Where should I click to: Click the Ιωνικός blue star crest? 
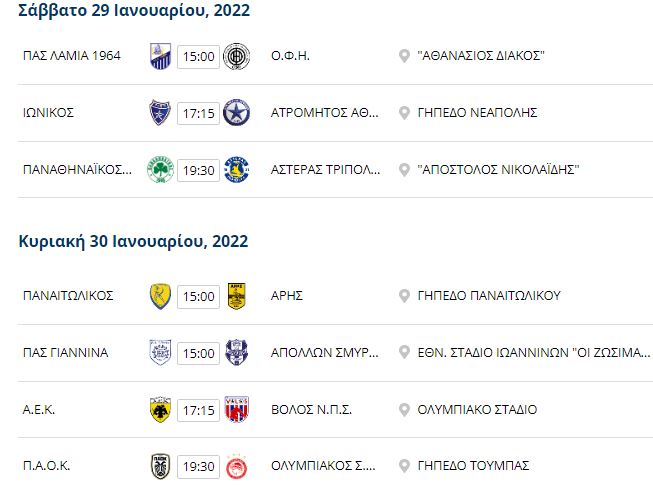(160, 112)
